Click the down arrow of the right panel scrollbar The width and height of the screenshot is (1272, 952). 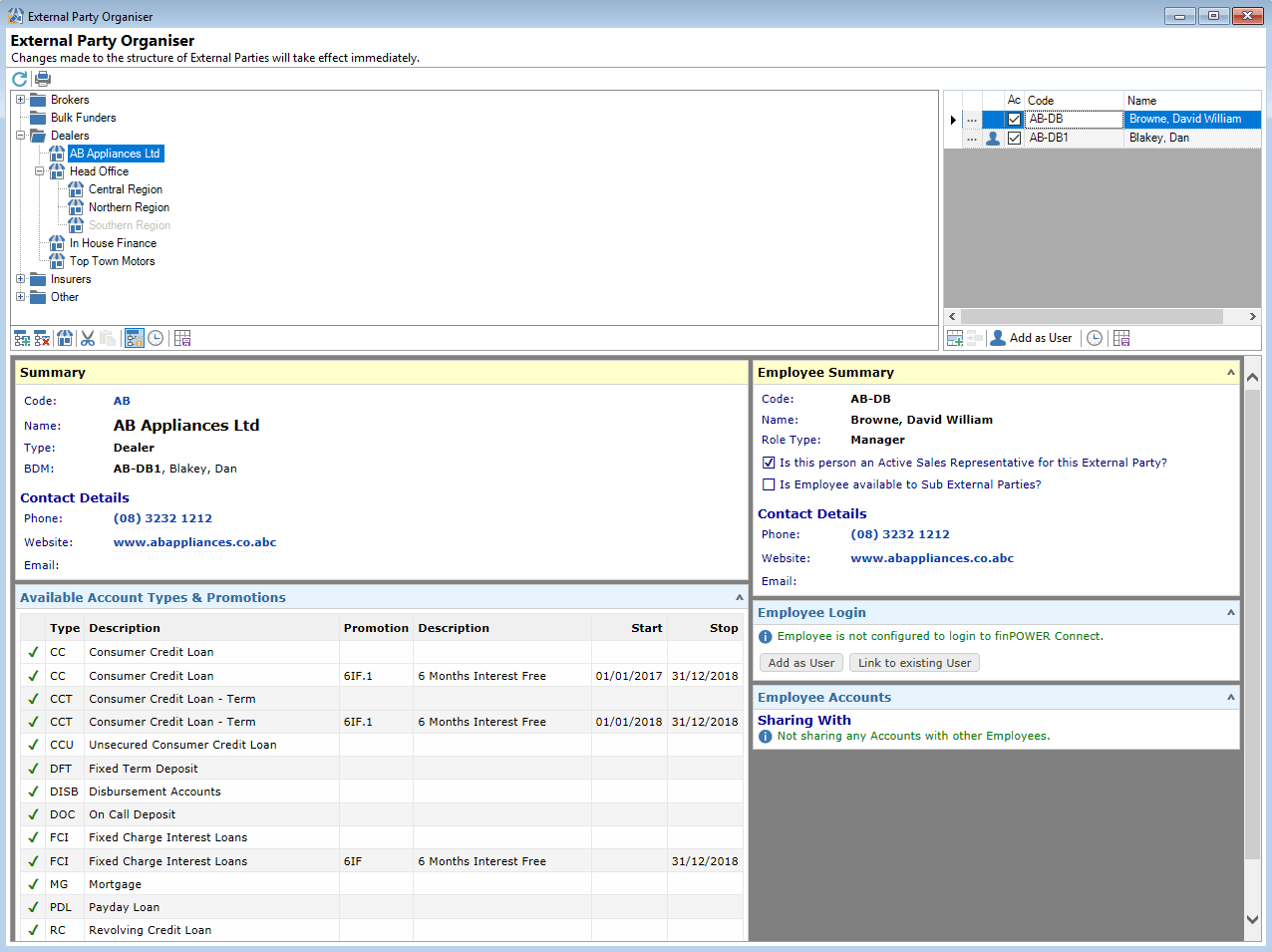[x=1253, y=920]
